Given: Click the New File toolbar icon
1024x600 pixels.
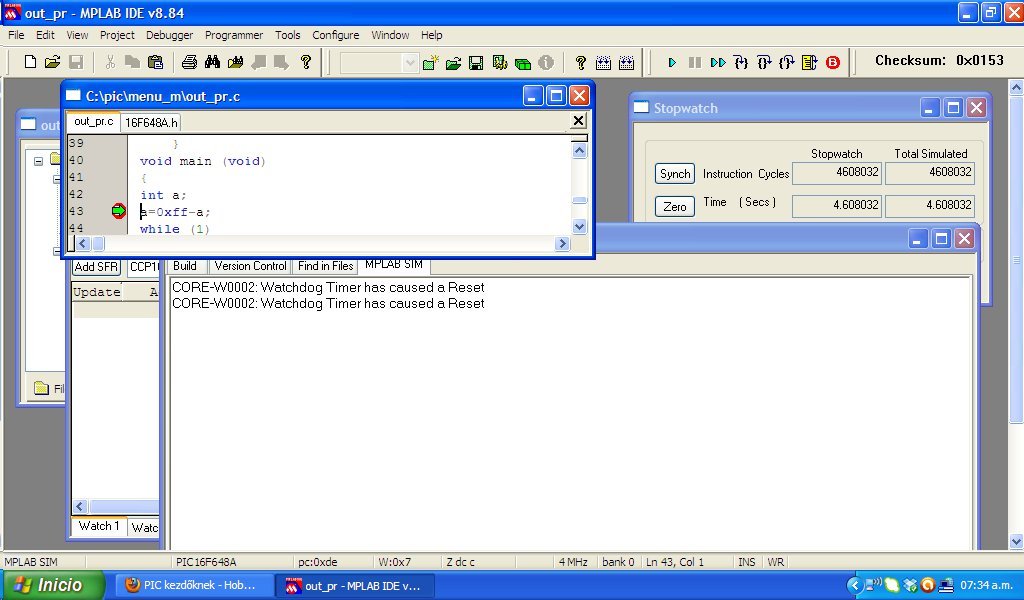Looking at the screenshot, I should pos(30,62).
